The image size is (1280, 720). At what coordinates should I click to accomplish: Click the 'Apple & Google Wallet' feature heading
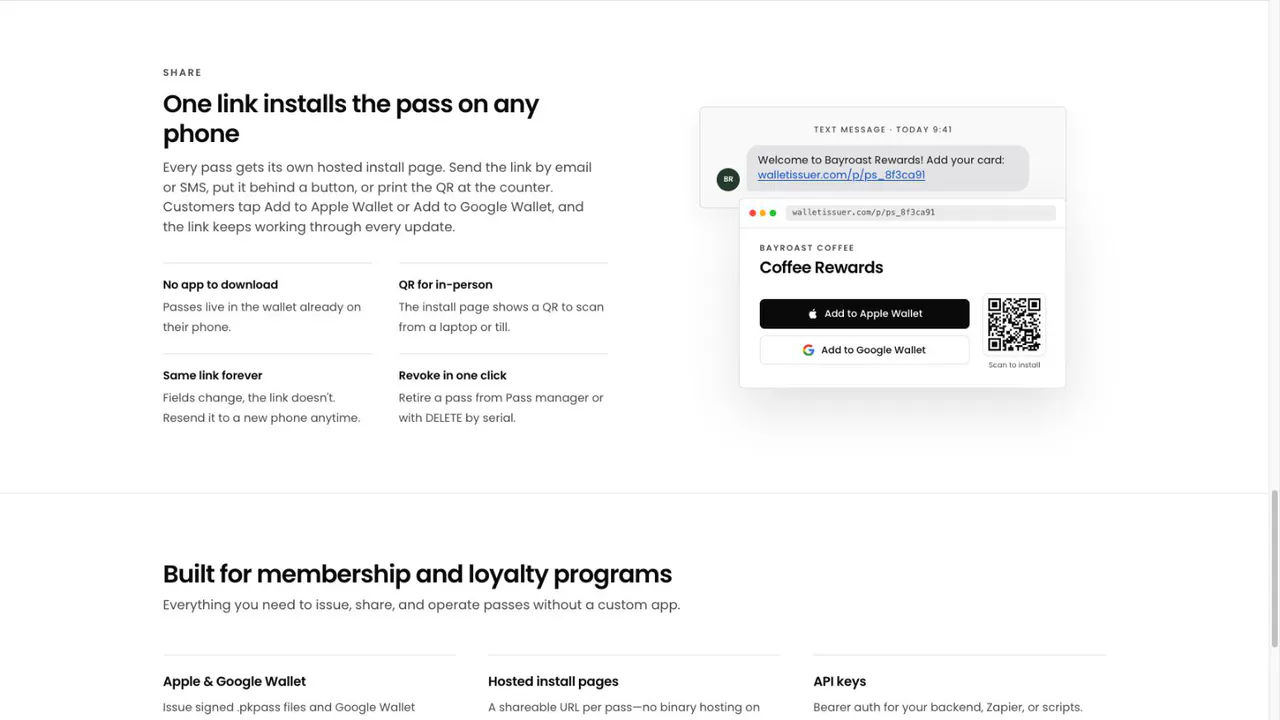[x=234, y=681]
